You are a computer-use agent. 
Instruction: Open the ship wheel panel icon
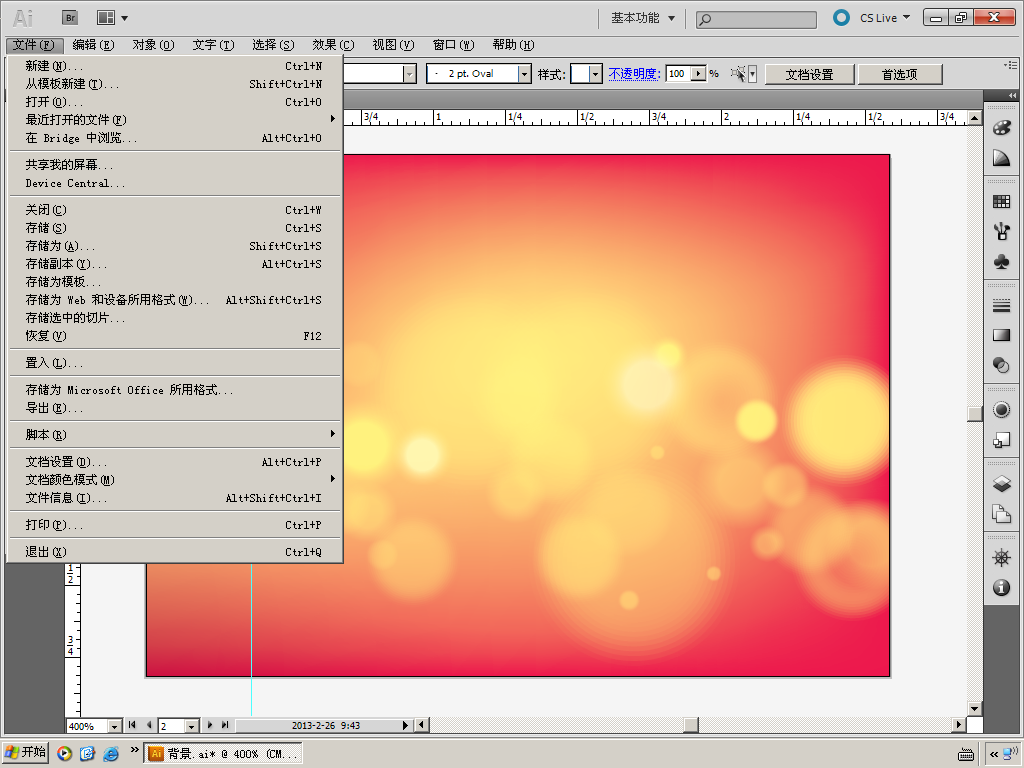[x=1001, y=558]
